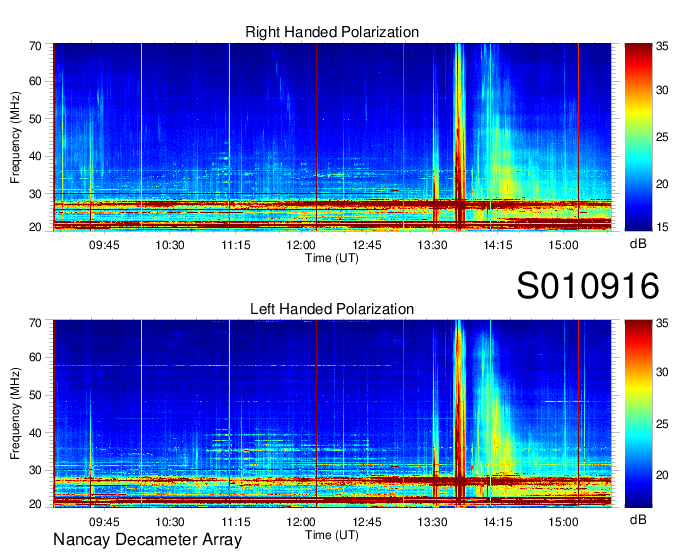Click the Frequency (MHz) axis label of the left-handed plot
The height and width of the screenshot is (552, 680).
click(15, 414)
